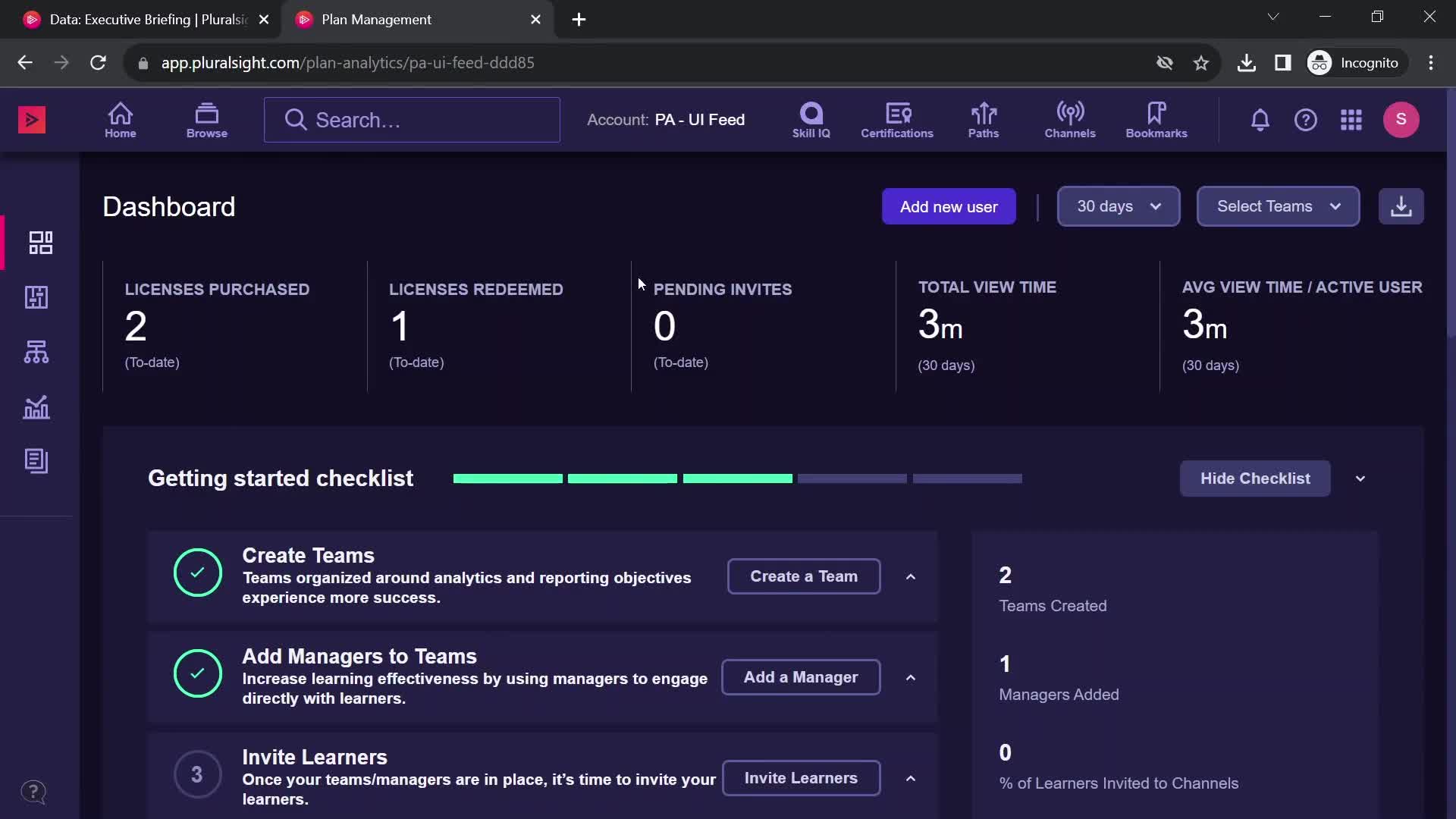Toggle Add Managers completed check circle
This screenshot has height=819, width=1456.
point(197,673)
